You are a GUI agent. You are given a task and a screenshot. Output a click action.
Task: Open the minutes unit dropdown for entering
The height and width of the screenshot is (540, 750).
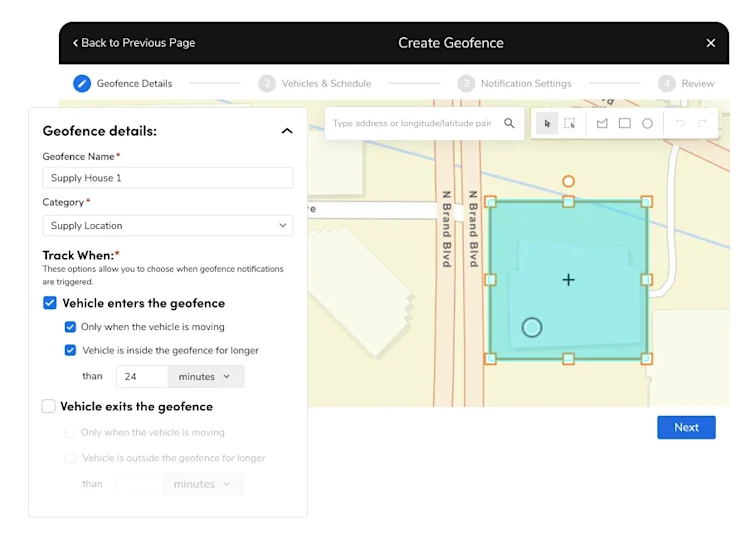point(206,377)
